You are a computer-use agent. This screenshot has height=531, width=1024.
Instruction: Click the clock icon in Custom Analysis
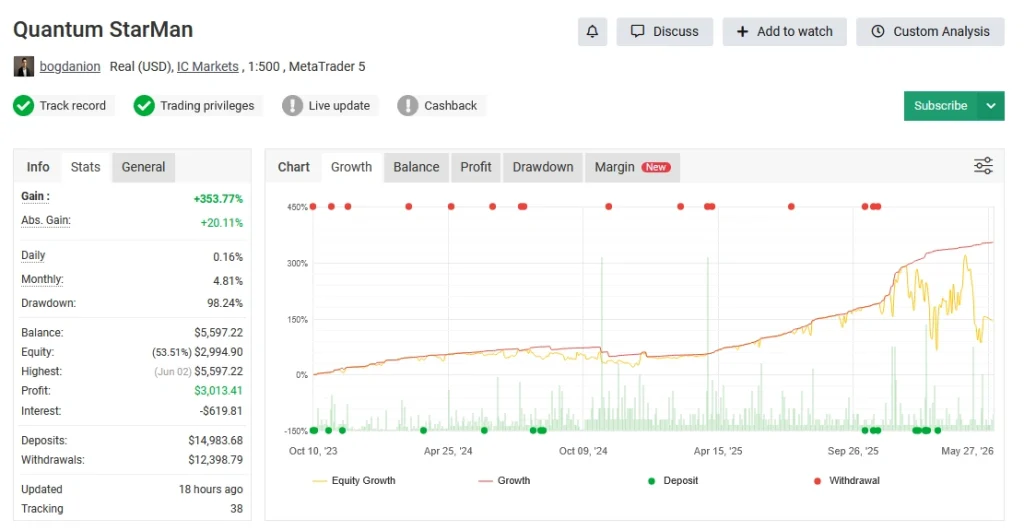click(x=878, y=31)
